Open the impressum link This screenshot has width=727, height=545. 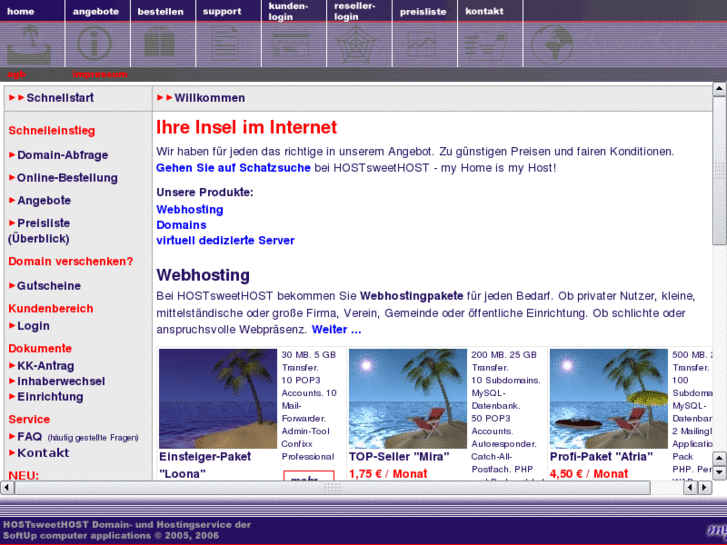(x=100, y=74)
